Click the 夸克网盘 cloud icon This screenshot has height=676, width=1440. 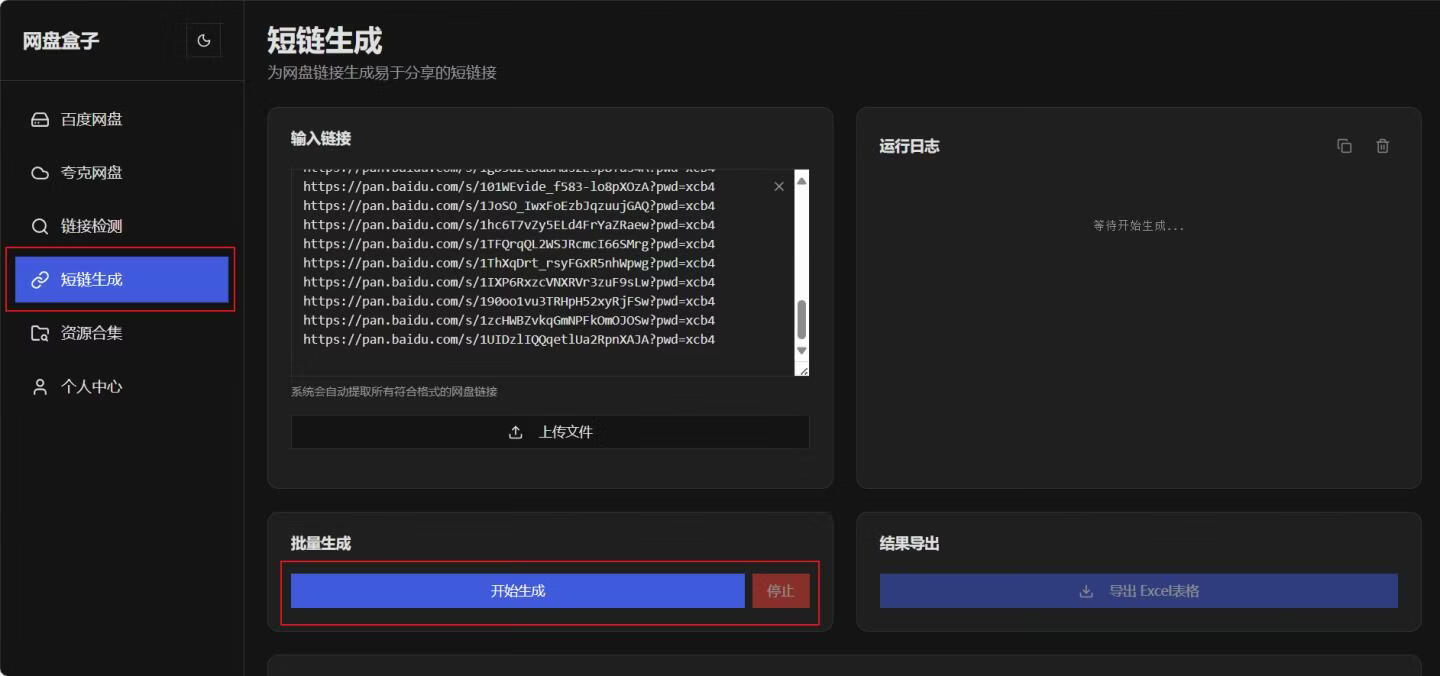(40, 173)
